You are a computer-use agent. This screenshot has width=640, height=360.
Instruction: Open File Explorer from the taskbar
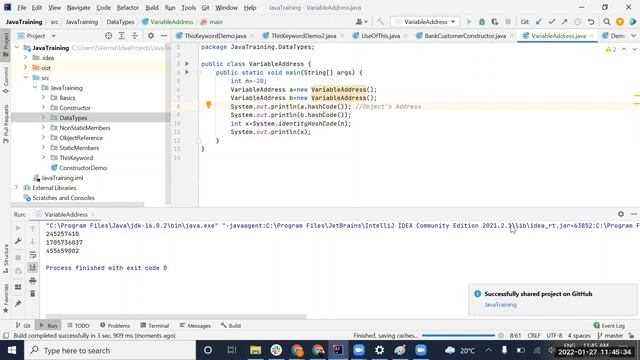pyautogui.click(x=256, y=350)
